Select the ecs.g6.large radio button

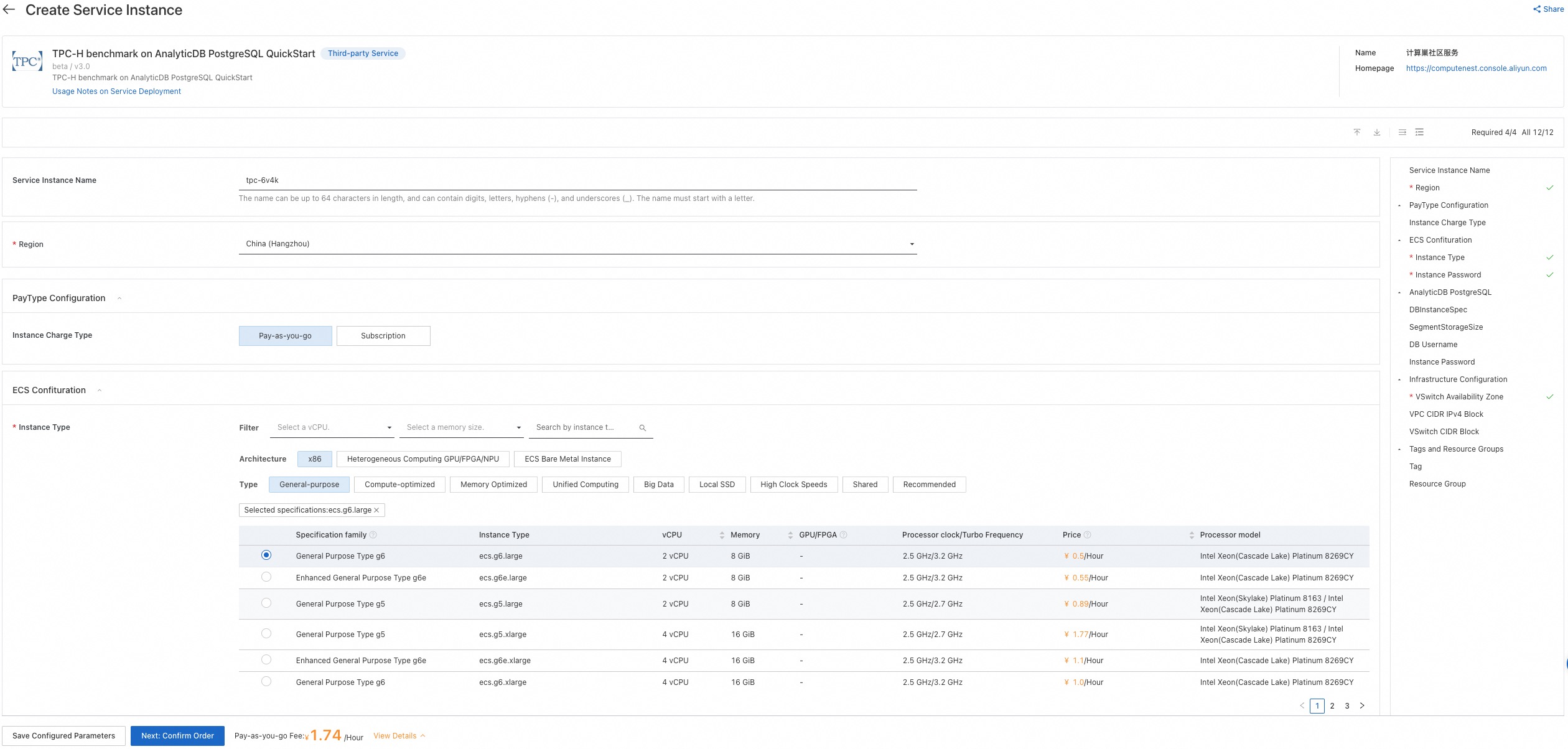coord(266,555)
